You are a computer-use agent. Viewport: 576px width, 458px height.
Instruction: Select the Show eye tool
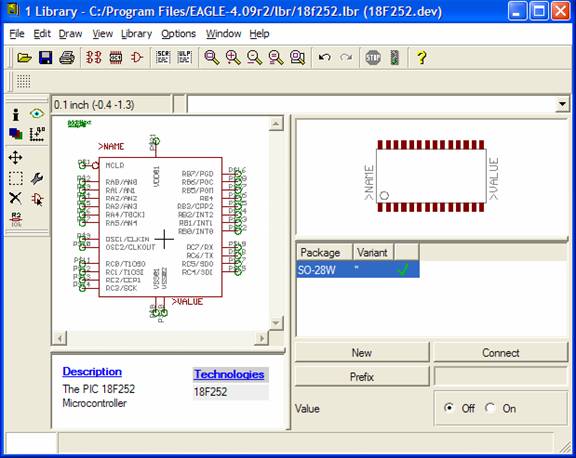click(37, 113)
